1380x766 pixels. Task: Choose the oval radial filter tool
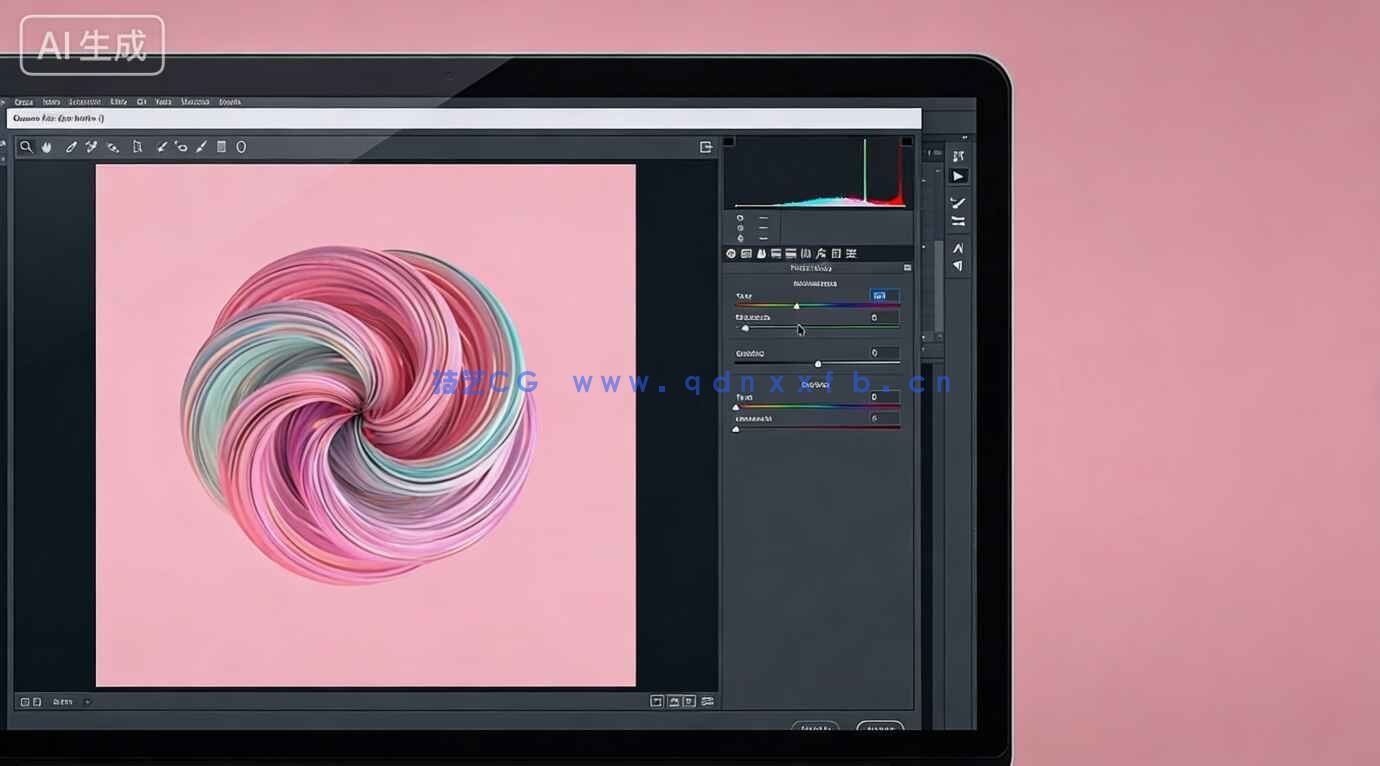[x=241, y=147]
